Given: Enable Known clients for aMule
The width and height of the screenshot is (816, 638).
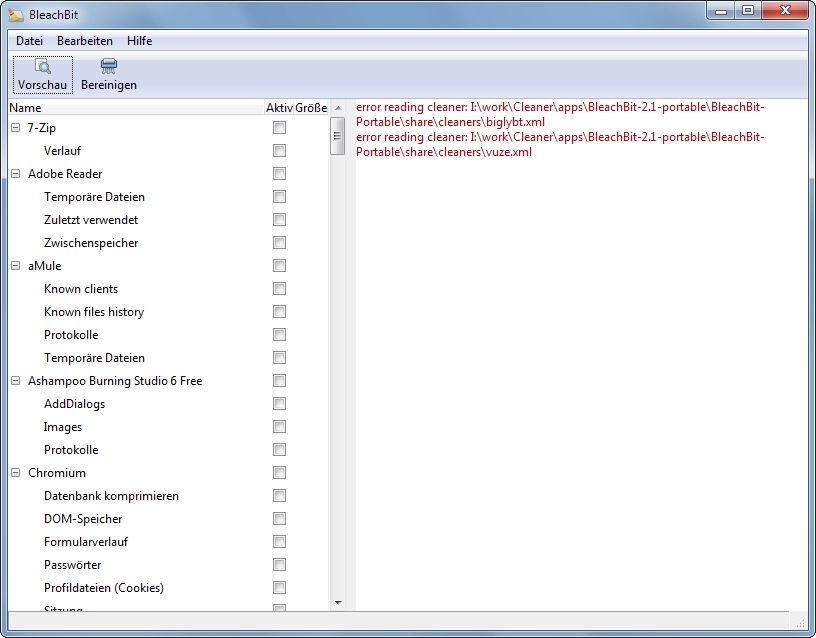Looking at the screenshot, I should click(x=279, y=289).
